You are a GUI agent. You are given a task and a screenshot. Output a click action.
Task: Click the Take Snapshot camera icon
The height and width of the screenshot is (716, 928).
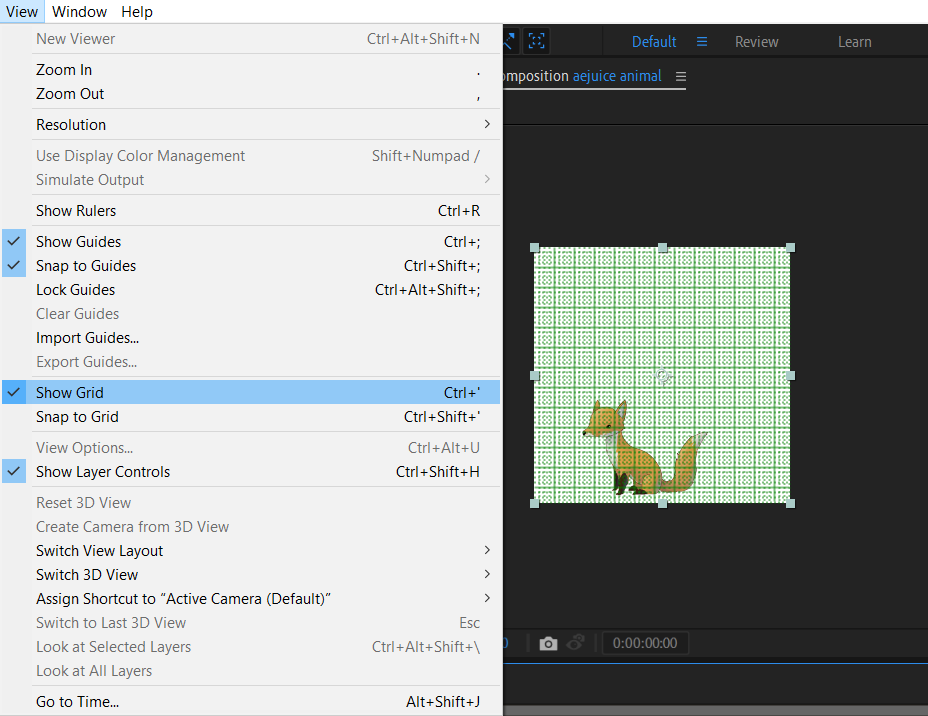[x=548, y=643]
